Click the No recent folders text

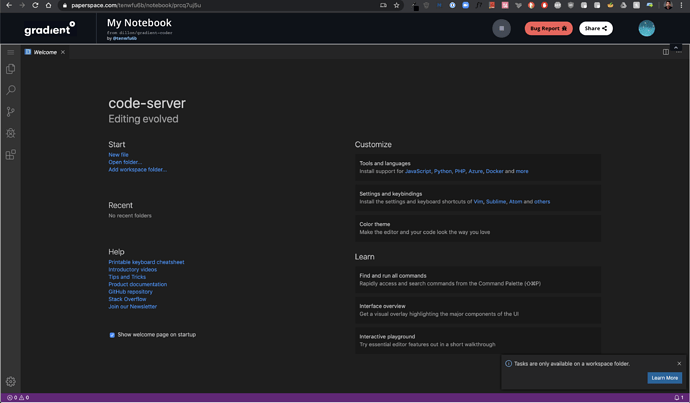130,216
